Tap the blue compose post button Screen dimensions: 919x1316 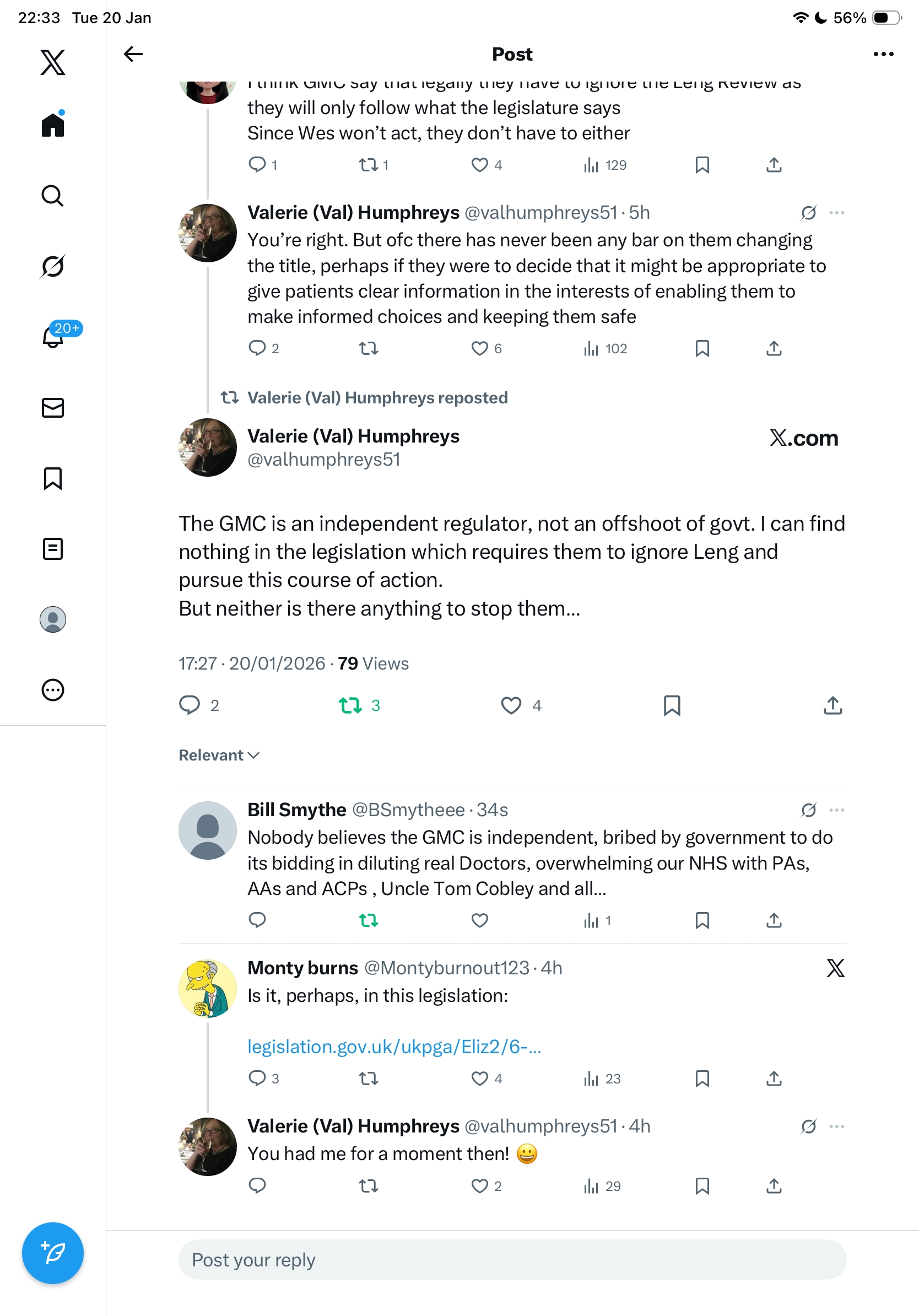(53, 1253)
